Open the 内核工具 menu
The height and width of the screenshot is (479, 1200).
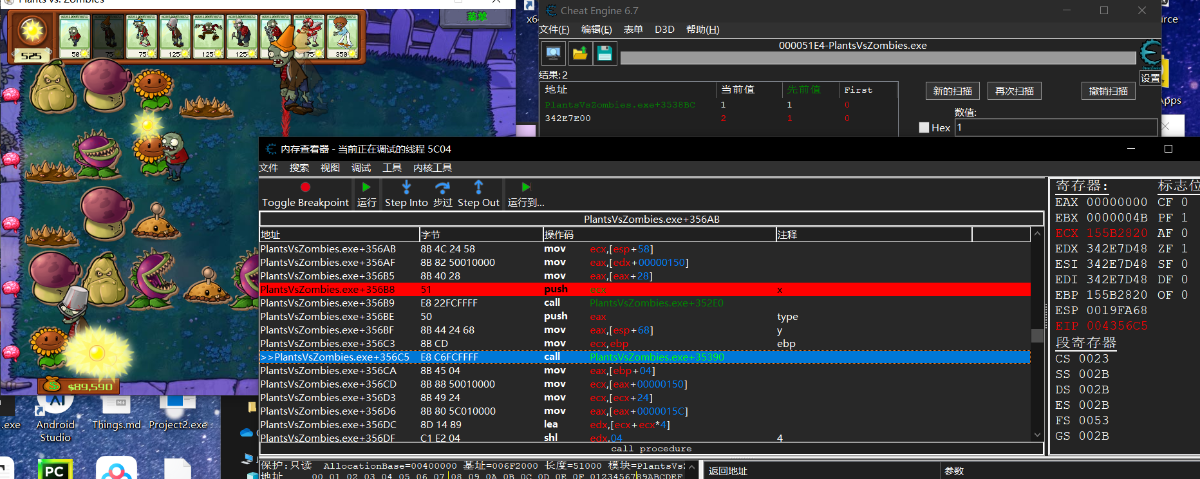click(x=432, y=167)
